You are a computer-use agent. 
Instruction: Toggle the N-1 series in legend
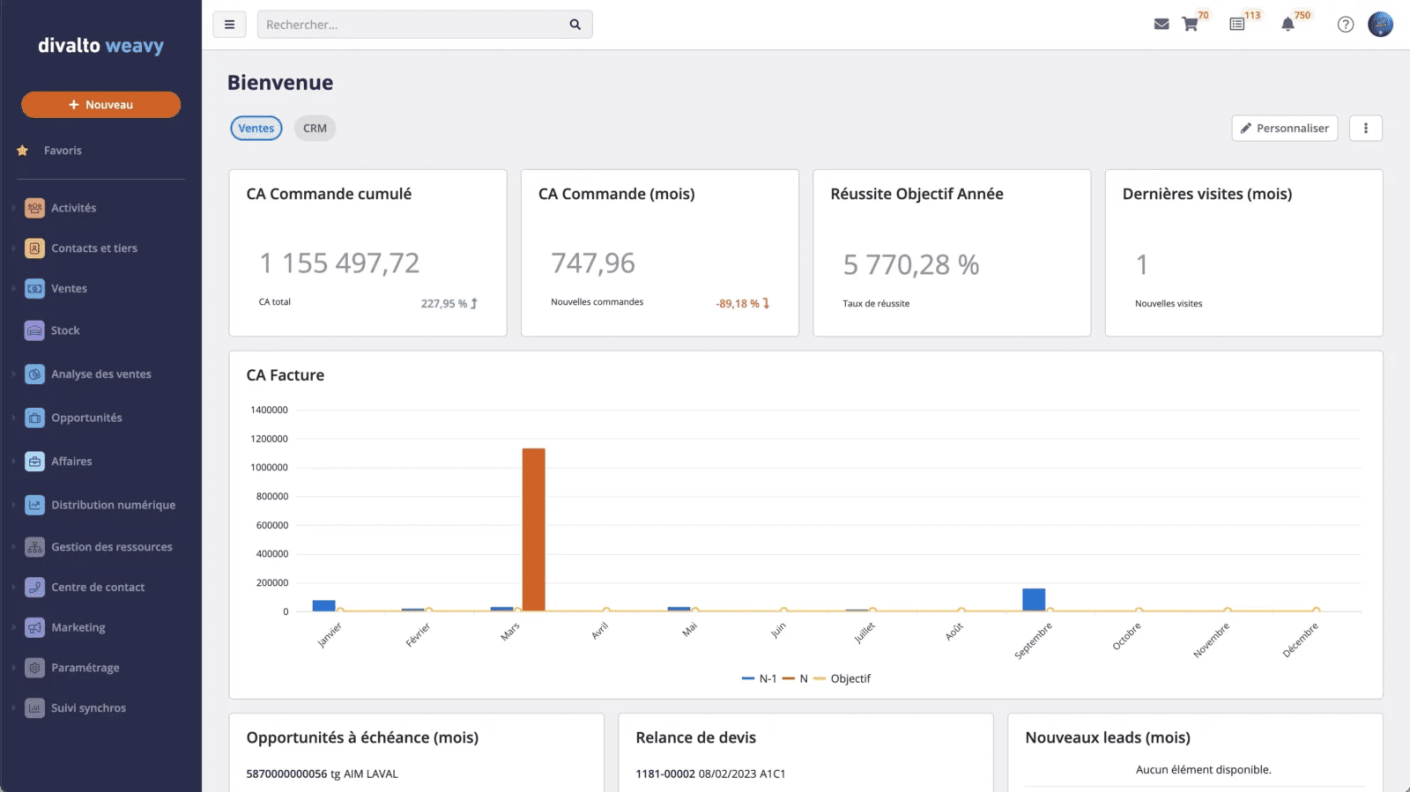click(760, 678)
